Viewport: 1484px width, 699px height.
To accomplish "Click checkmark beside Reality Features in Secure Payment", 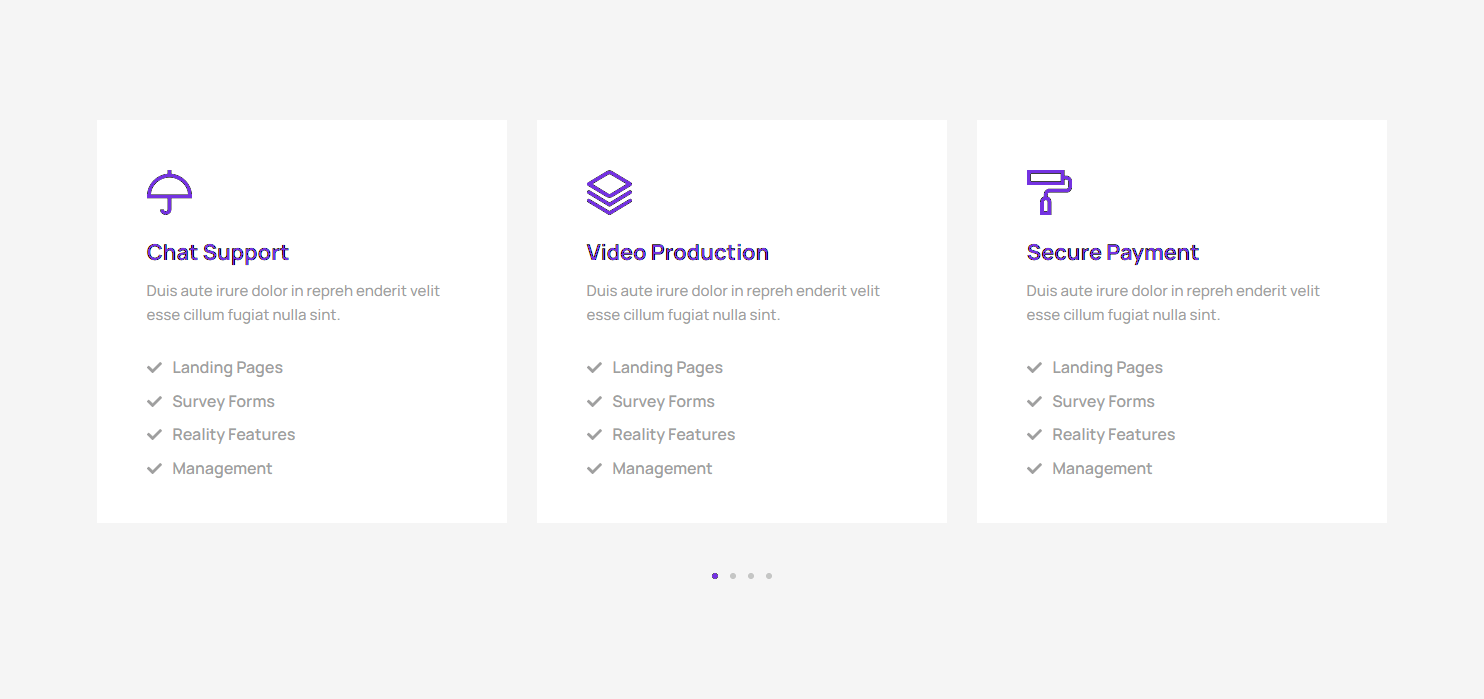I will click(1035, 435).
